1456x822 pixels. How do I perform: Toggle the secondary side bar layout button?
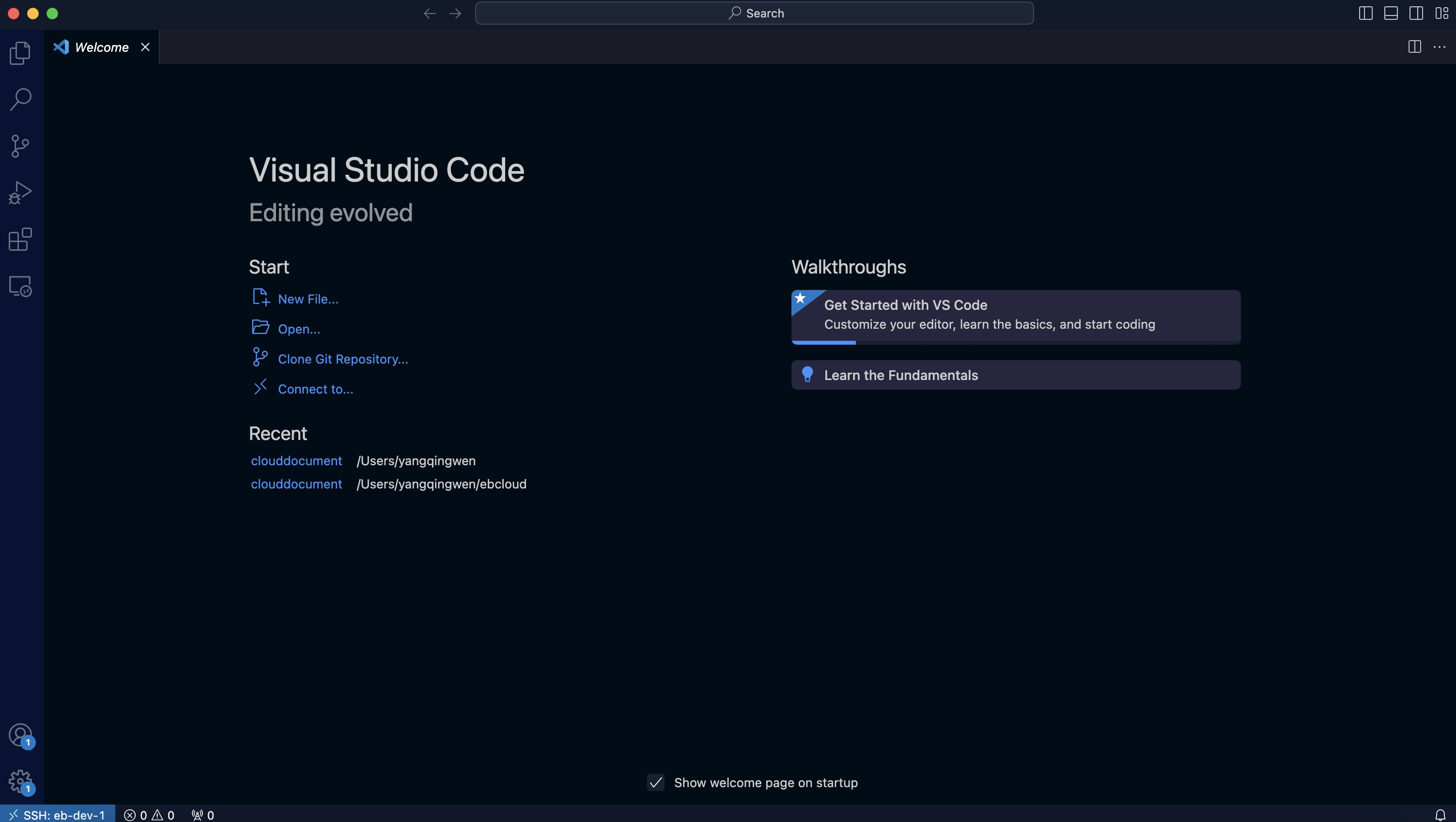click(1416, 13)
